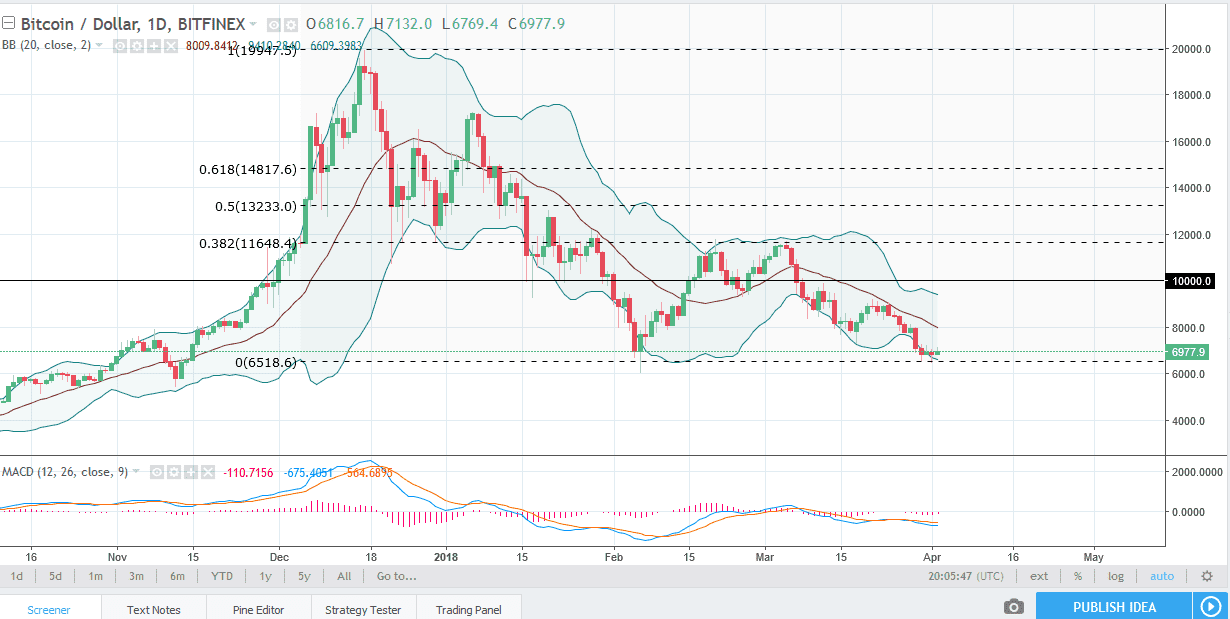Hide the MACD indicator with its eye toggle
The width and height of the screenshot is (1230, 619).
tap(157, 472)
